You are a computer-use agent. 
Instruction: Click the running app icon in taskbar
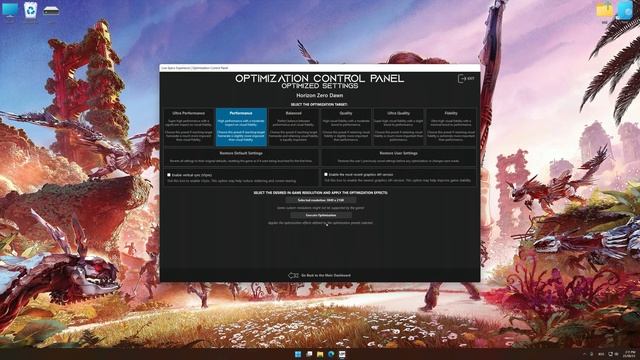point(342,354)
